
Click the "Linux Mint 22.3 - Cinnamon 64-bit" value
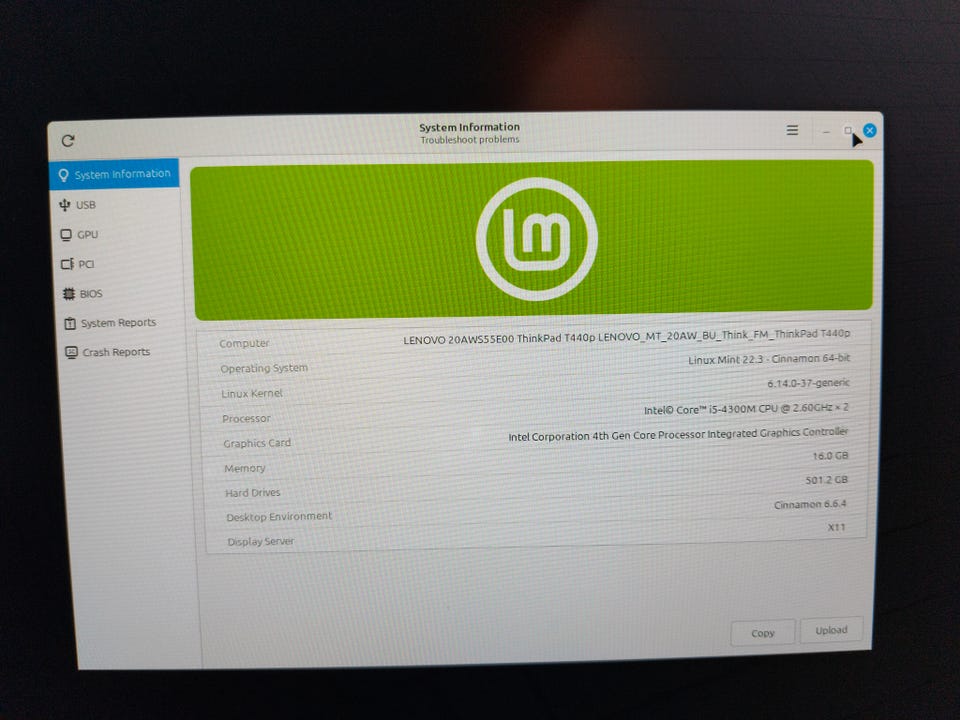(x=769, y=359)
